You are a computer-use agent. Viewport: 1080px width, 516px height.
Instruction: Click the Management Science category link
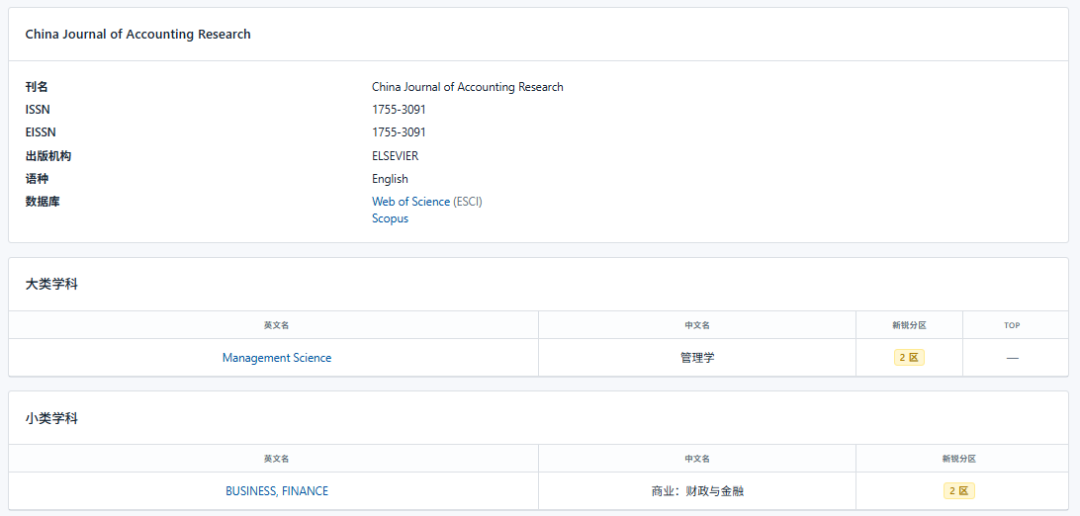[x=277, y=358]
